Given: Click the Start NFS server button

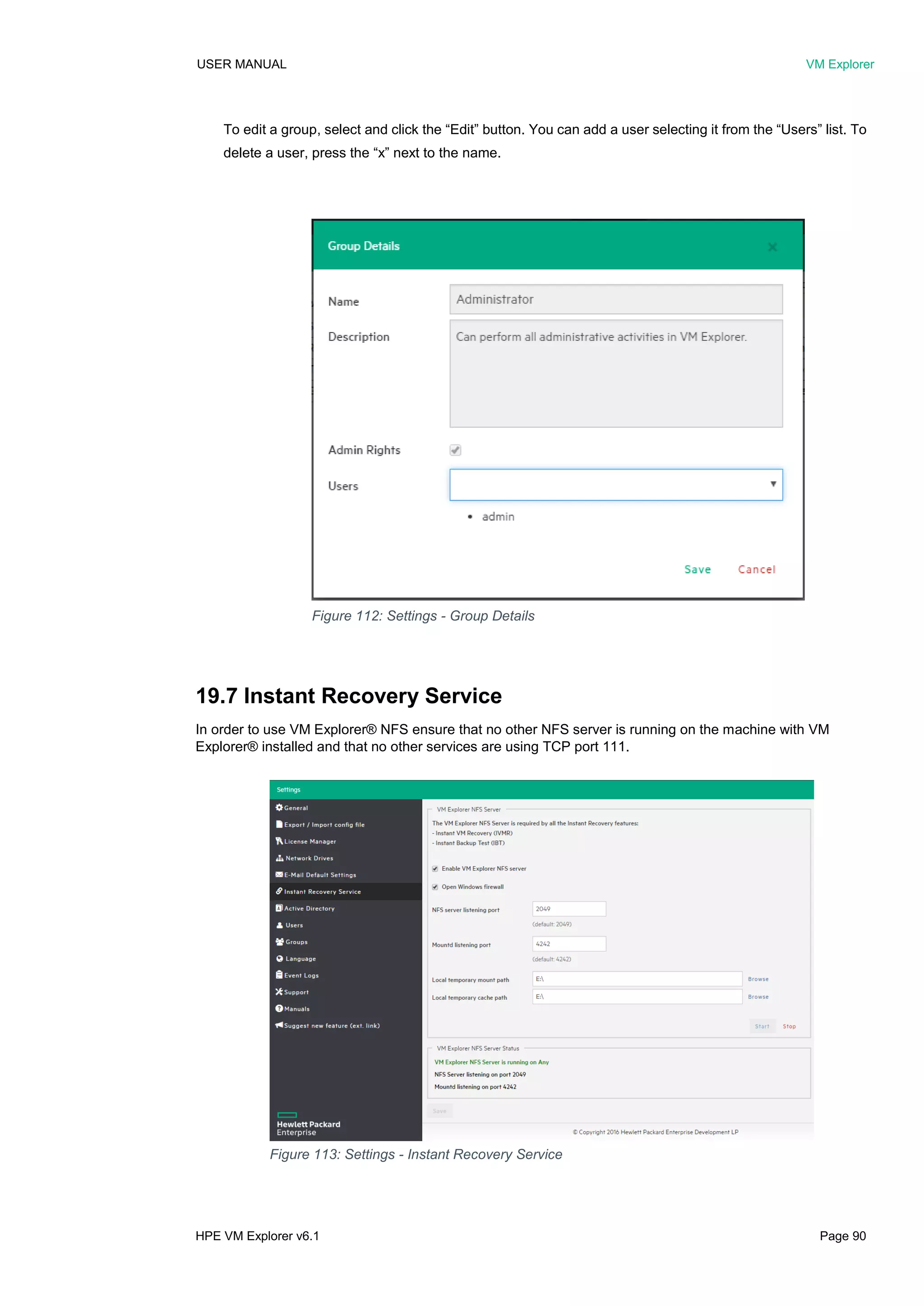Looking at the screenshot, I should pos(762,1026).
